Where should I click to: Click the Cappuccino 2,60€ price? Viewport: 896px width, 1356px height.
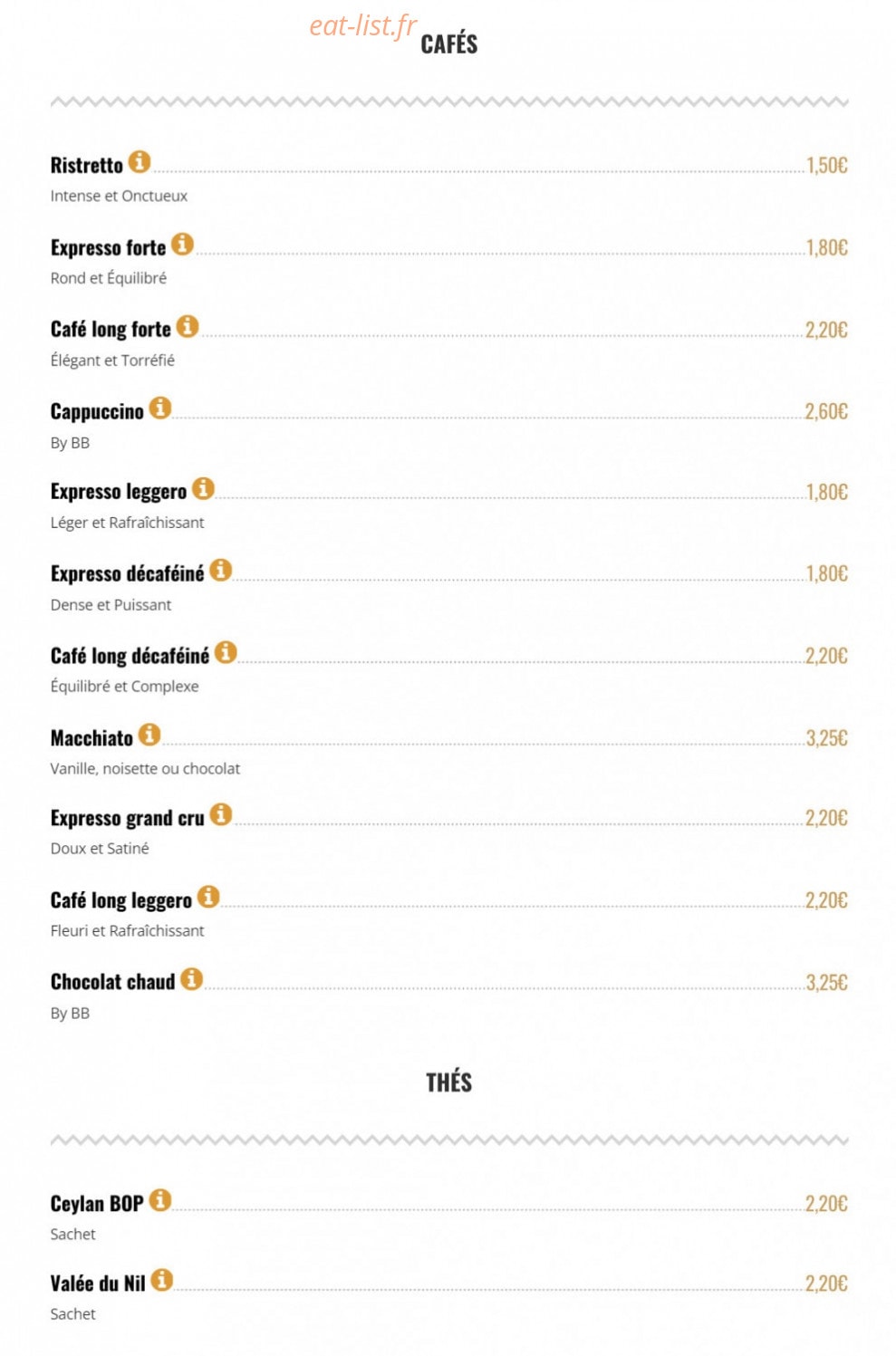tap(826, 412)
